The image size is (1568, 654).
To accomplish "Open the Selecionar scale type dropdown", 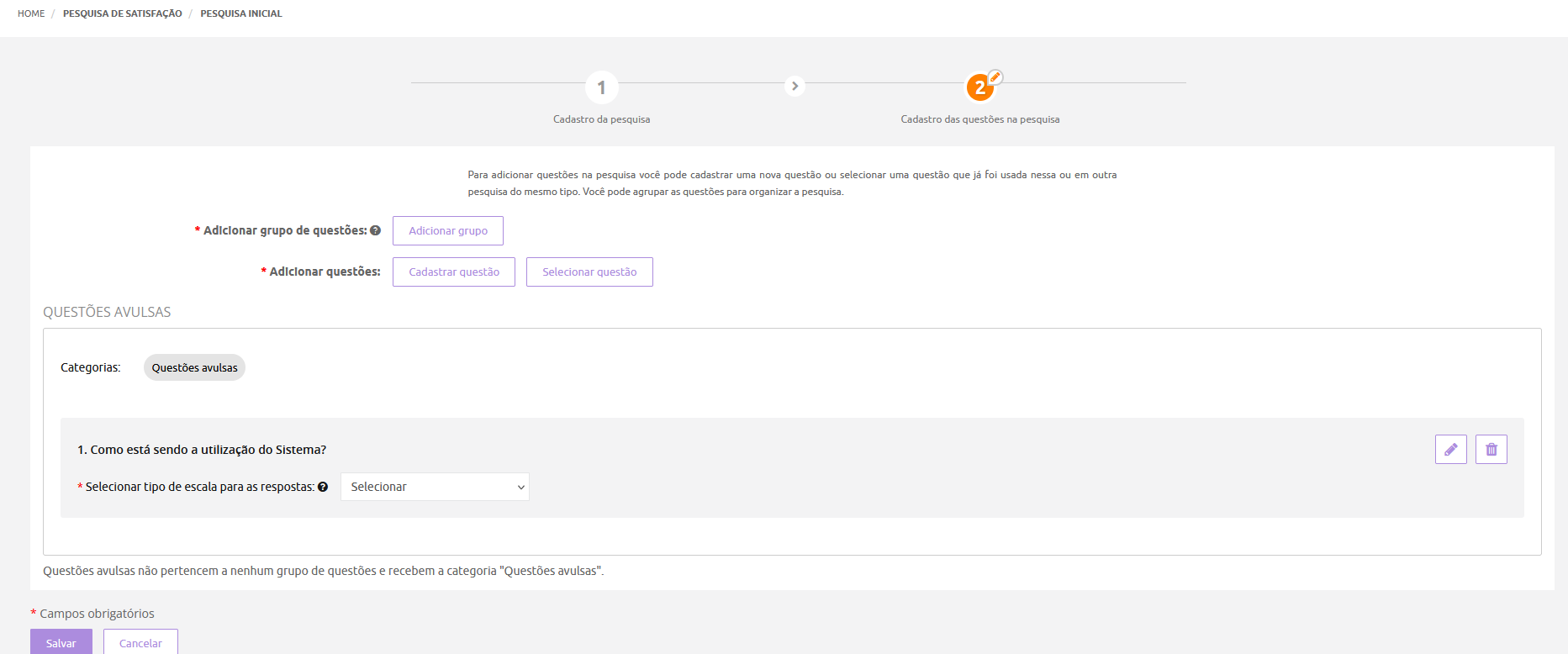I will pos(435,487).
